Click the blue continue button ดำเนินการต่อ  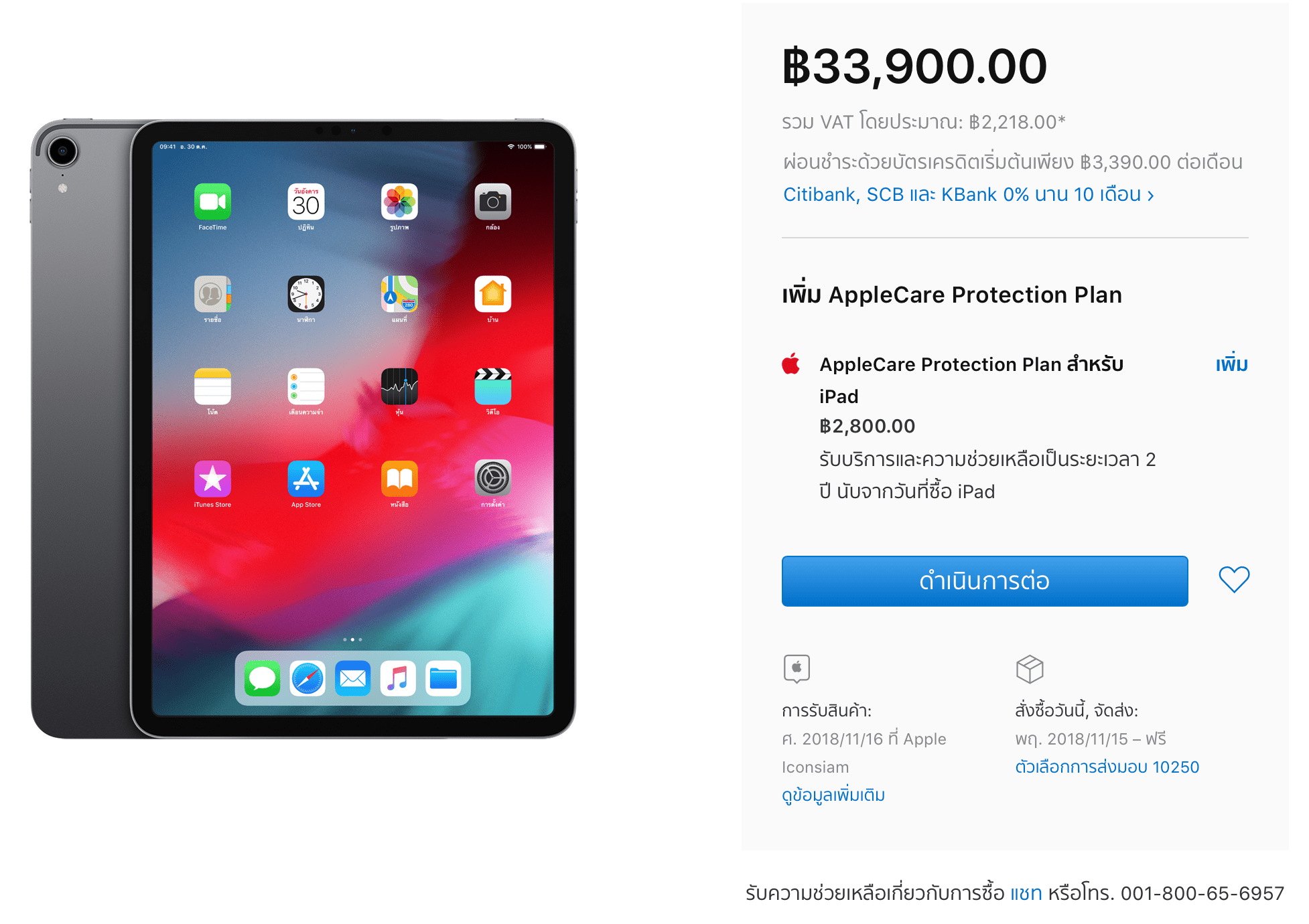tap(985, 581)
